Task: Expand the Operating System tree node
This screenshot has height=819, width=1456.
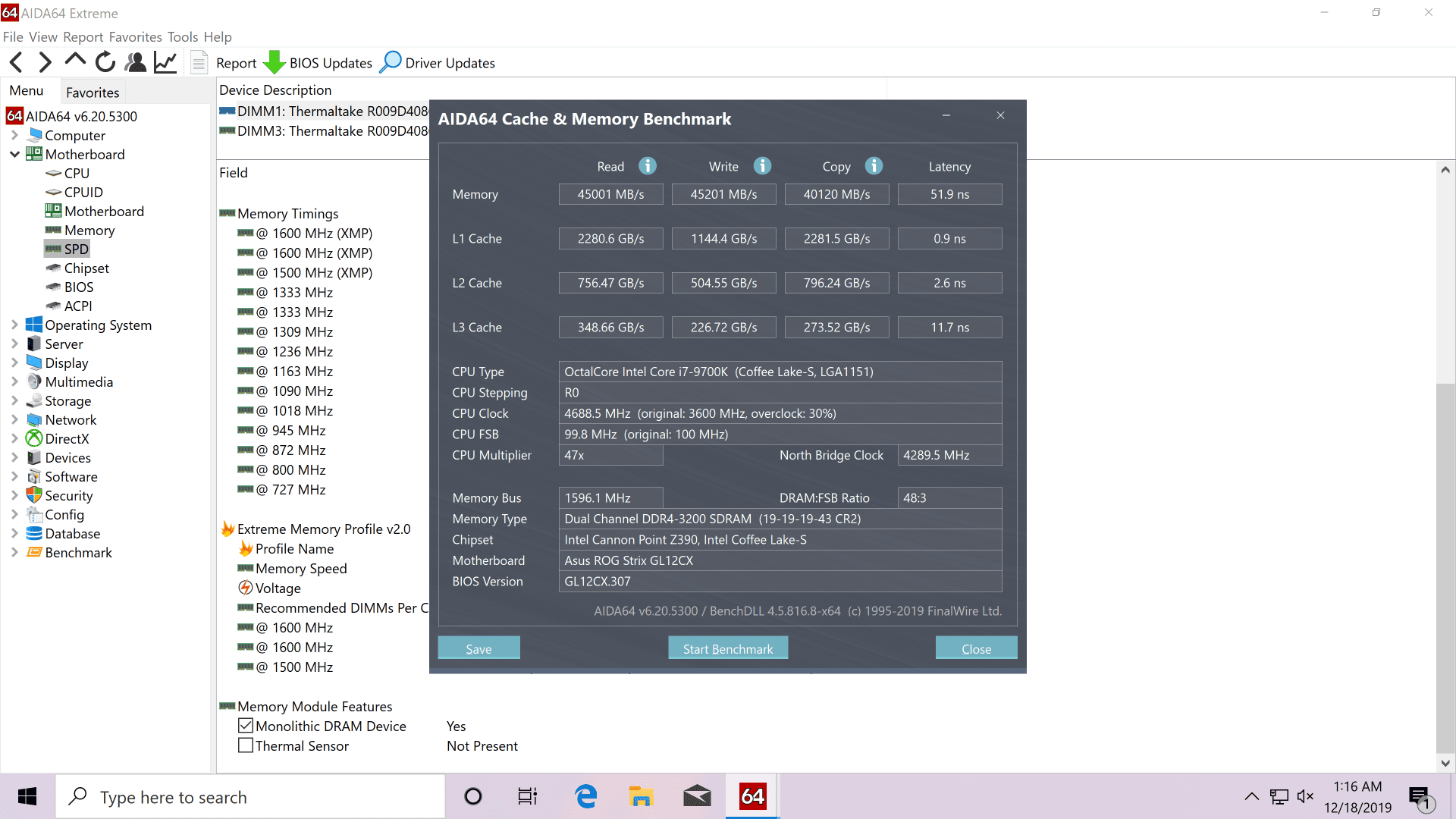Action: (14, 325)
